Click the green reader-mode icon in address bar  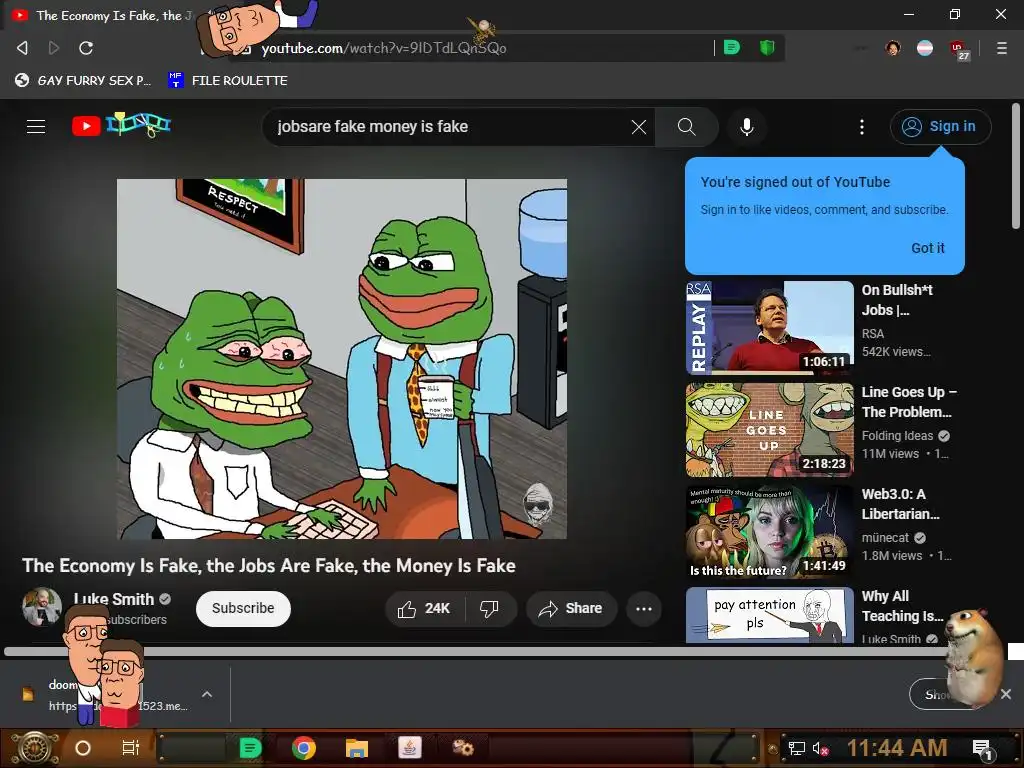(732, 47)
